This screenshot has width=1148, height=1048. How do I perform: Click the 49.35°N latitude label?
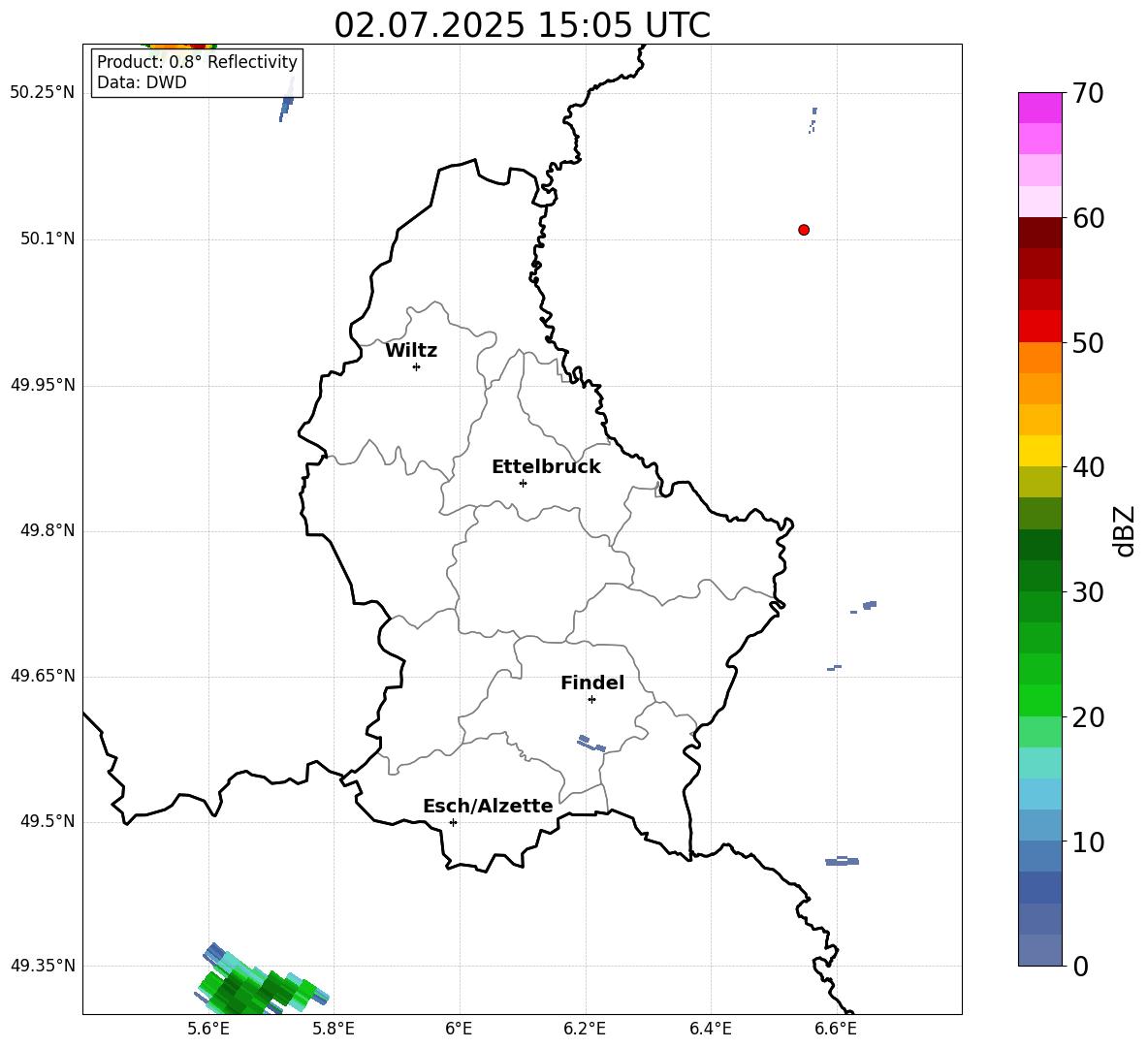coord(43,966)
